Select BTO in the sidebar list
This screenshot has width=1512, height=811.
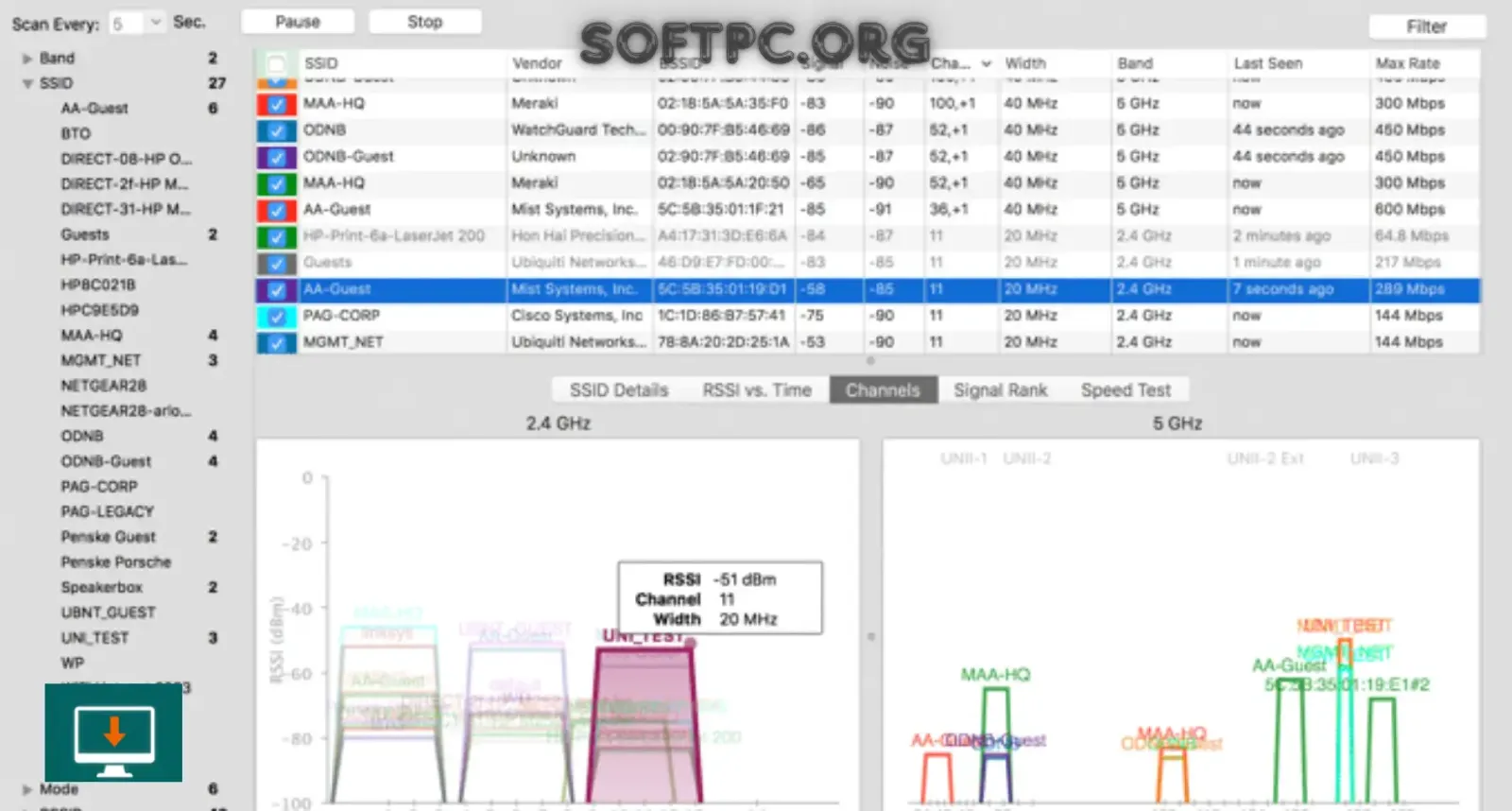[x=76, y=134]
